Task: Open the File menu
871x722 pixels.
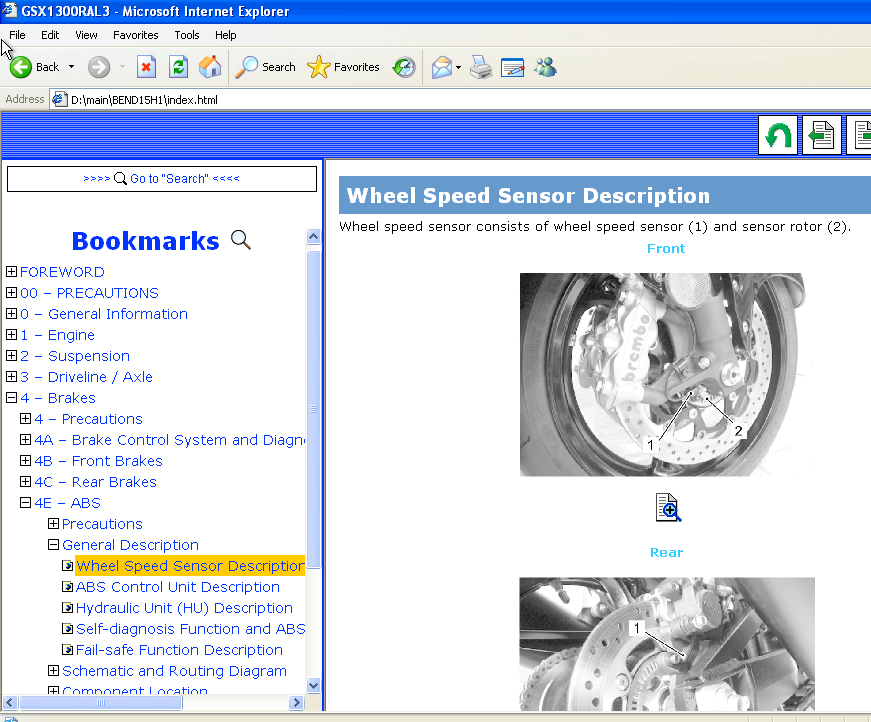Action: [17, 35]
